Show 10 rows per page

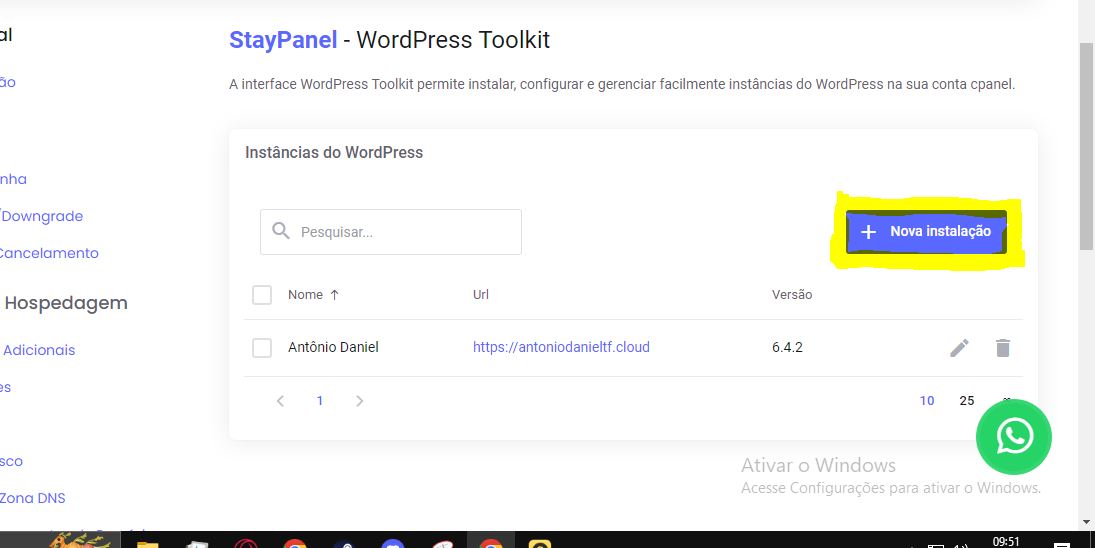[x=927, y=401]
